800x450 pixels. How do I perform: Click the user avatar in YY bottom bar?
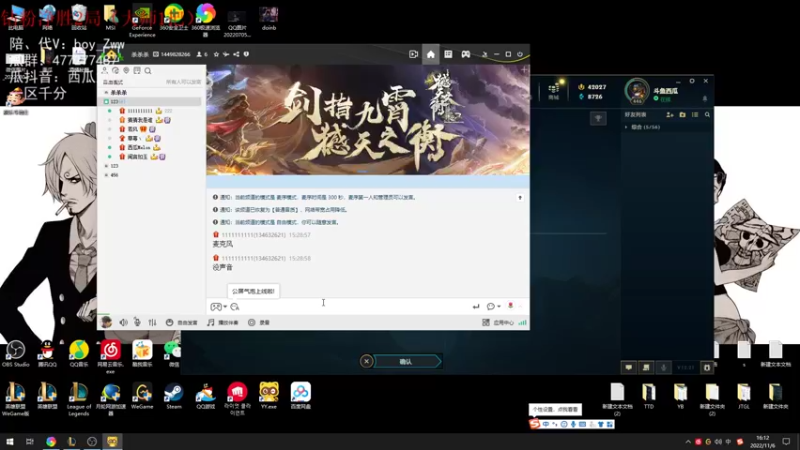[106, 322]
